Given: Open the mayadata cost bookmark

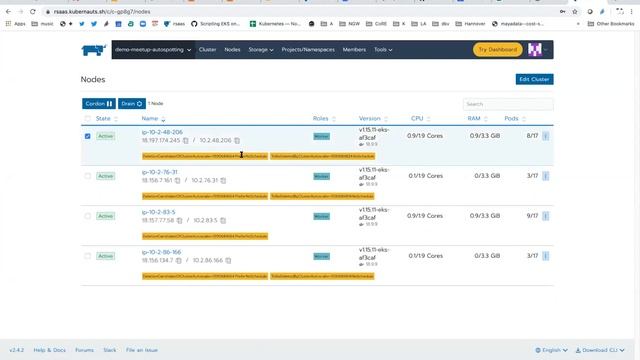Looking at the screenshot, I should 518,24.
